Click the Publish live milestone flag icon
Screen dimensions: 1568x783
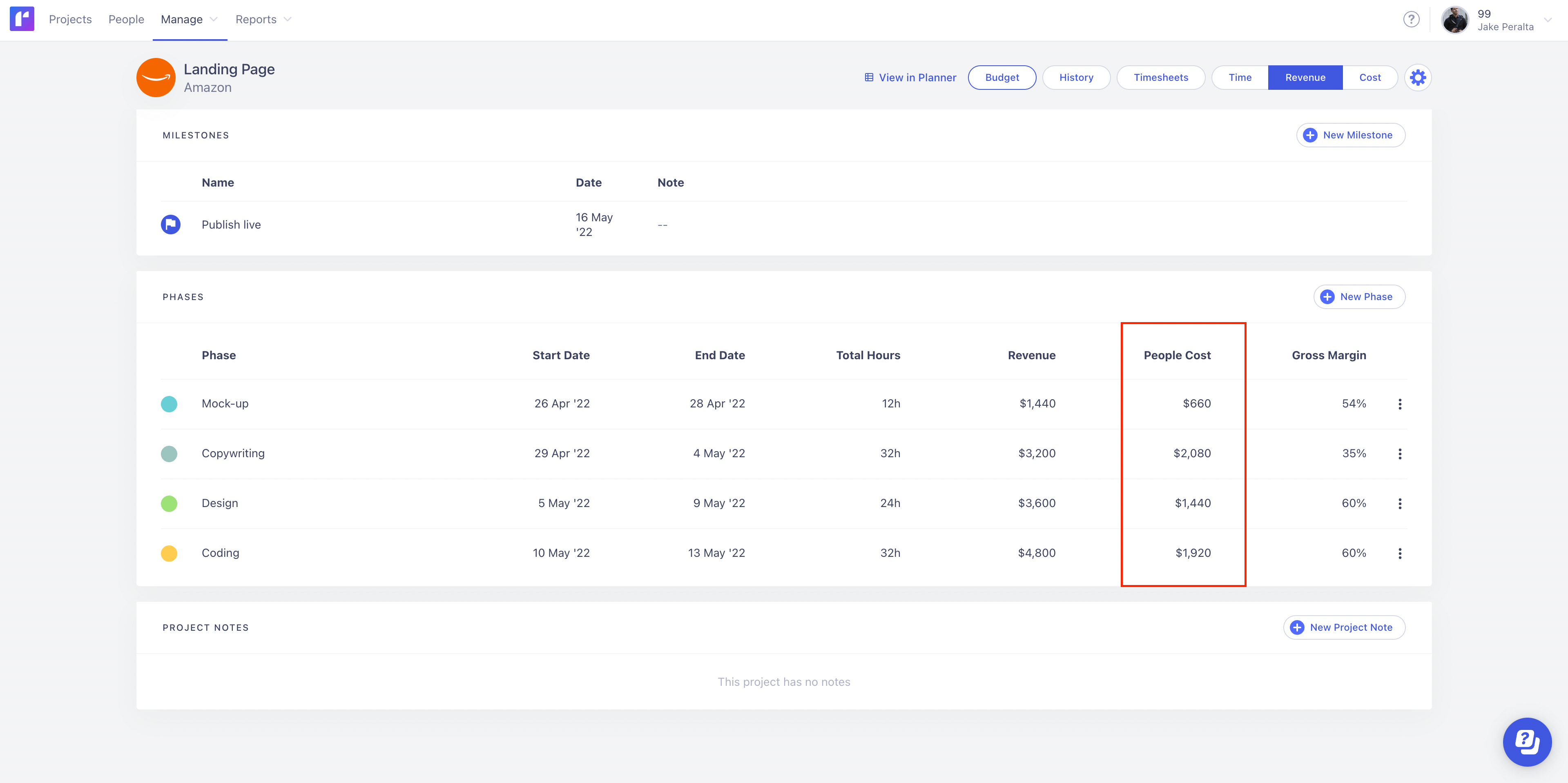pos(170,224)
